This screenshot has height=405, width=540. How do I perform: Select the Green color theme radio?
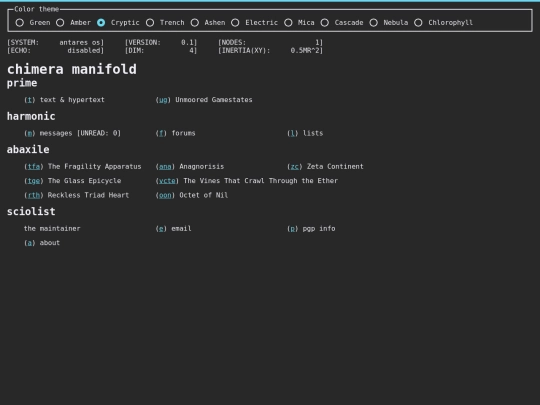[x=20, y=23]
